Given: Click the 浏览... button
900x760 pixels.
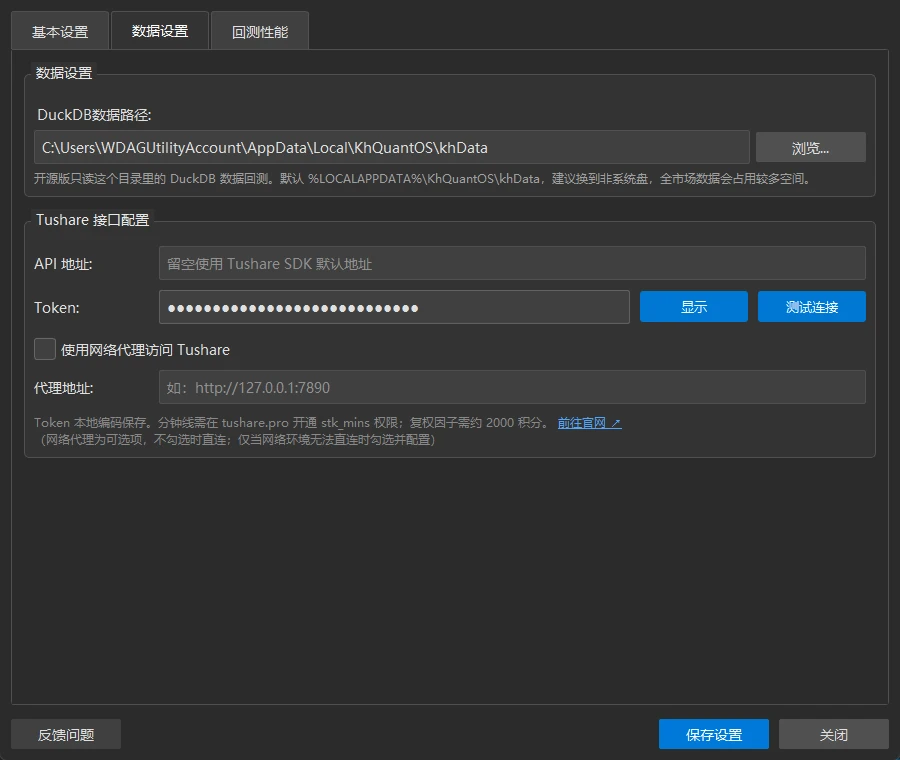Looking at the screenshot, I should pos(810,148).
